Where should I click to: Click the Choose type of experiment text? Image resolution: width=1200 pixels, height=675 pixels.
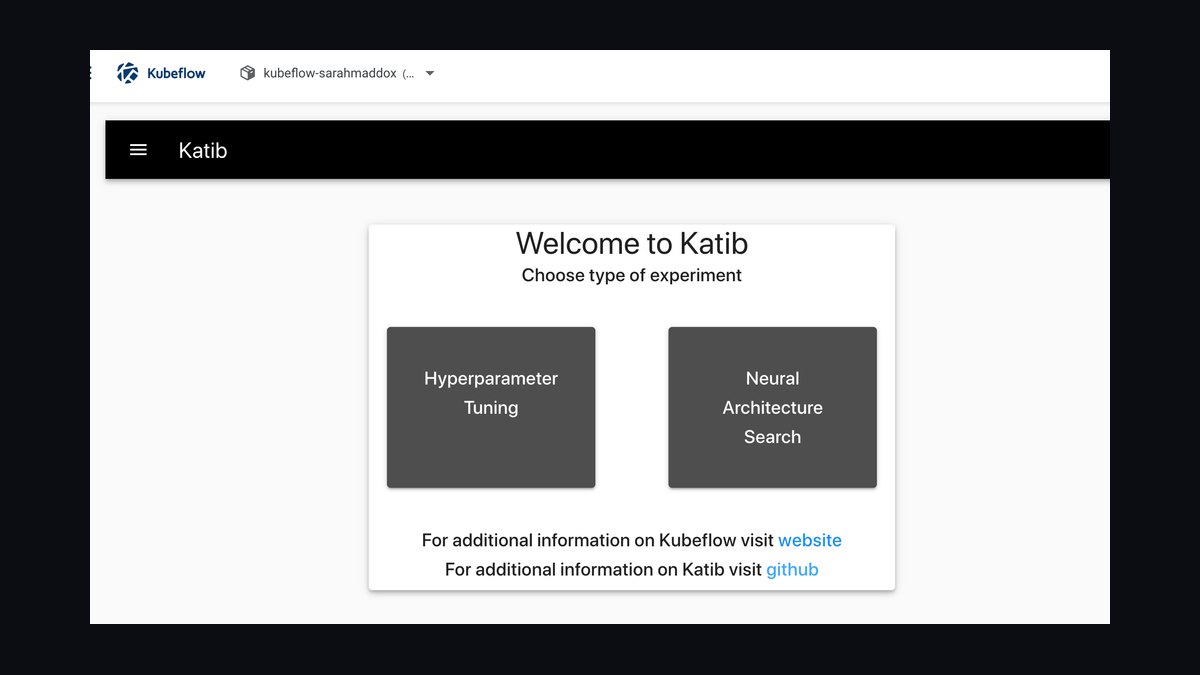[632, 275]
